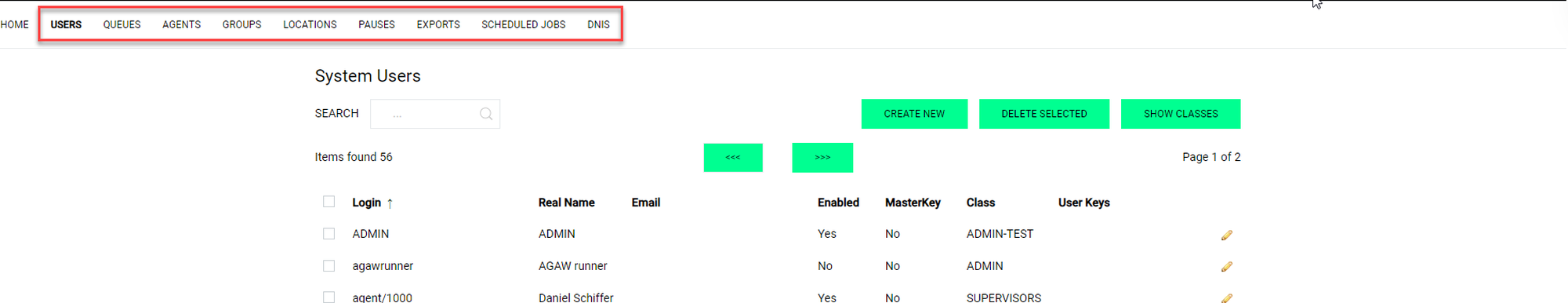
Task: Open the USERS menu item
Action: pos(66,24)
